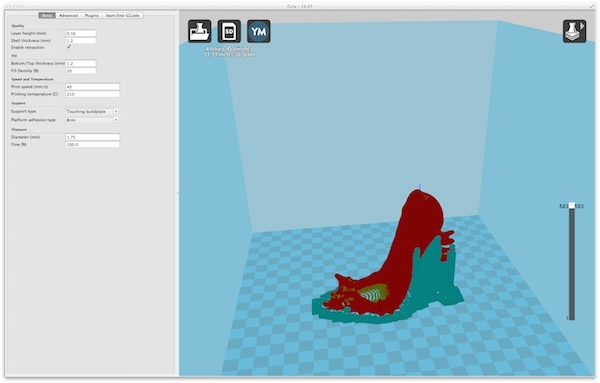The width and height of the screenshot is (600, 383).
Task: Click the save toolpath to SD icon
Action: tap(229, 31)
